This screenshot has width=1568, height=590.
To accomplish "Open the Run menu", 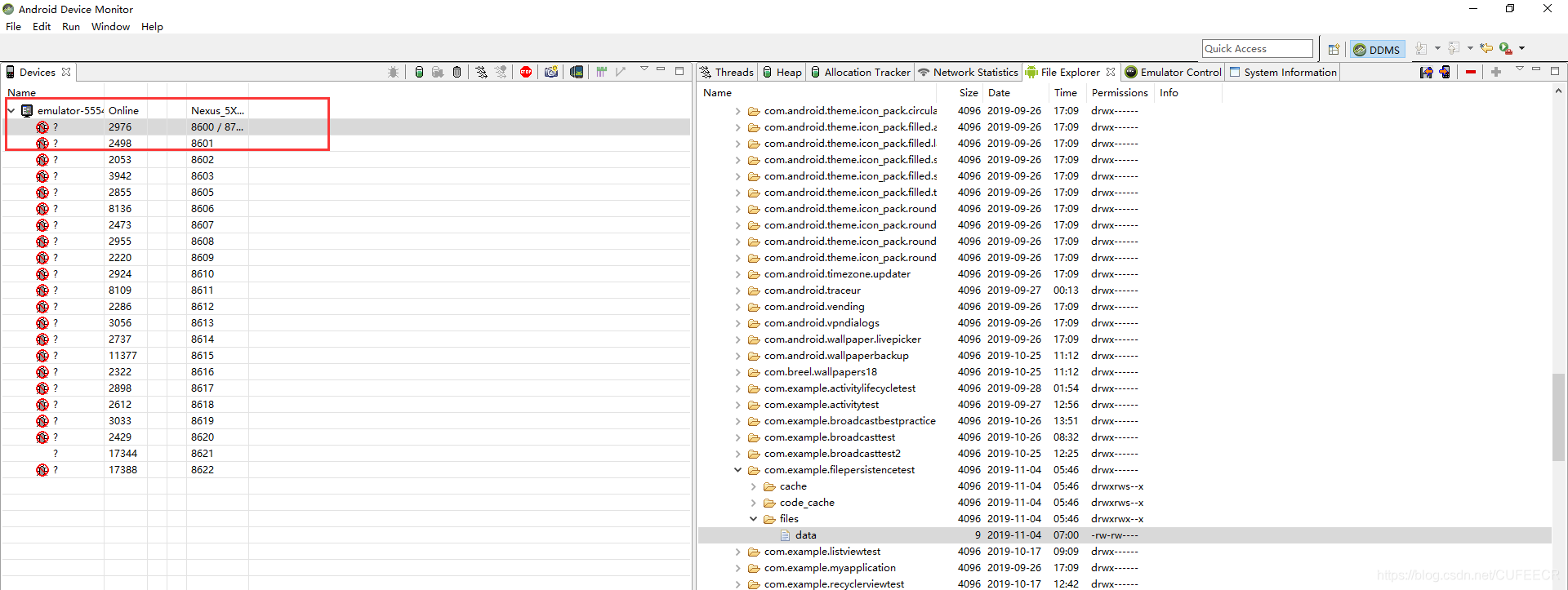I will coord(71,26).
